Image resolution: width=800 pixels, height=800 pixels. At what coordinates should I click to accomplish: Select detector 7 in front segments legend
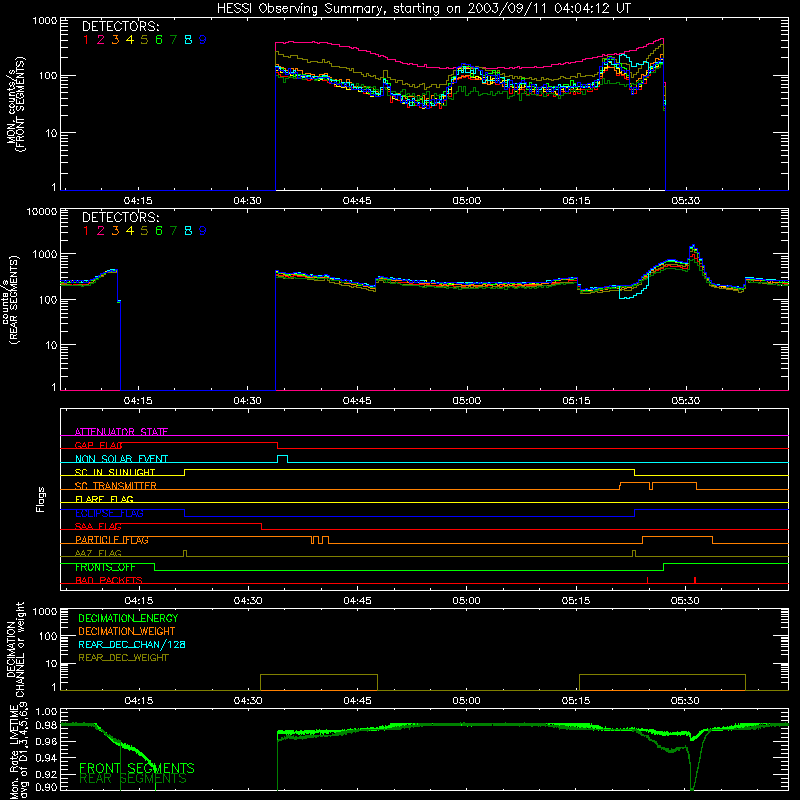point(173,40)
